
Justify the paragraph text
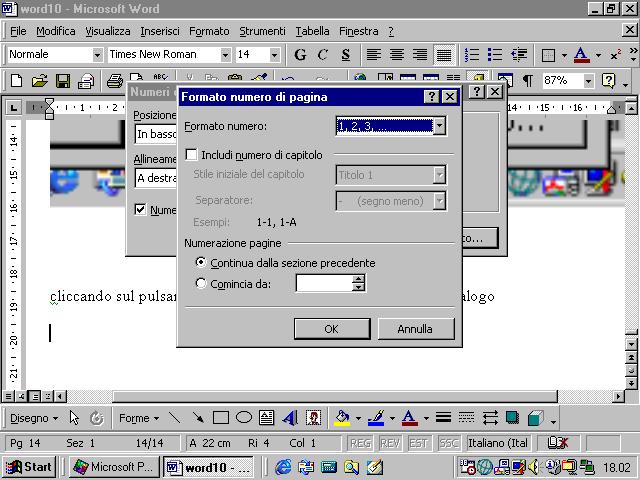click(x=444, y=55)
